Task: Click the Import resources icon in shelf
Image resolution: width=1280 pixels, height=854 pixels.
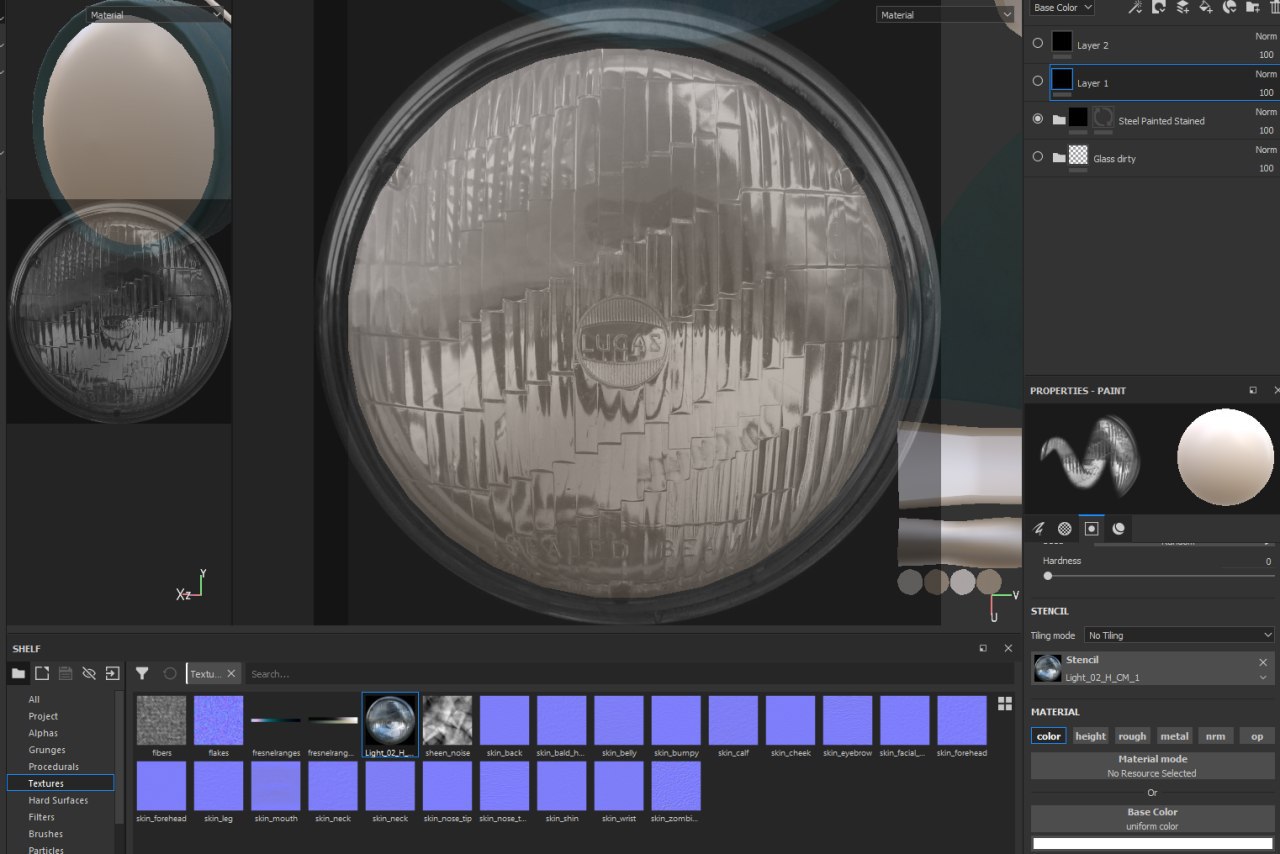Action: [x=112, y=674]
